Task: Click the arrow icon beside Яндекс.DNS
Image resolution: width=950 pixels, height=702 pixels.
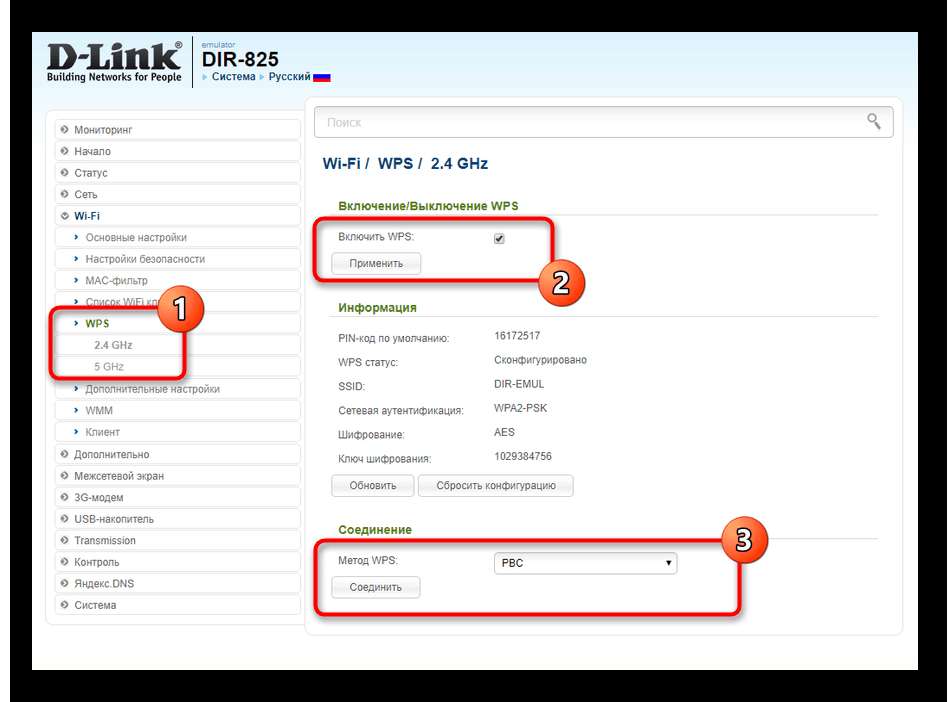Action: pyautogui.click(x=65, y=583)
